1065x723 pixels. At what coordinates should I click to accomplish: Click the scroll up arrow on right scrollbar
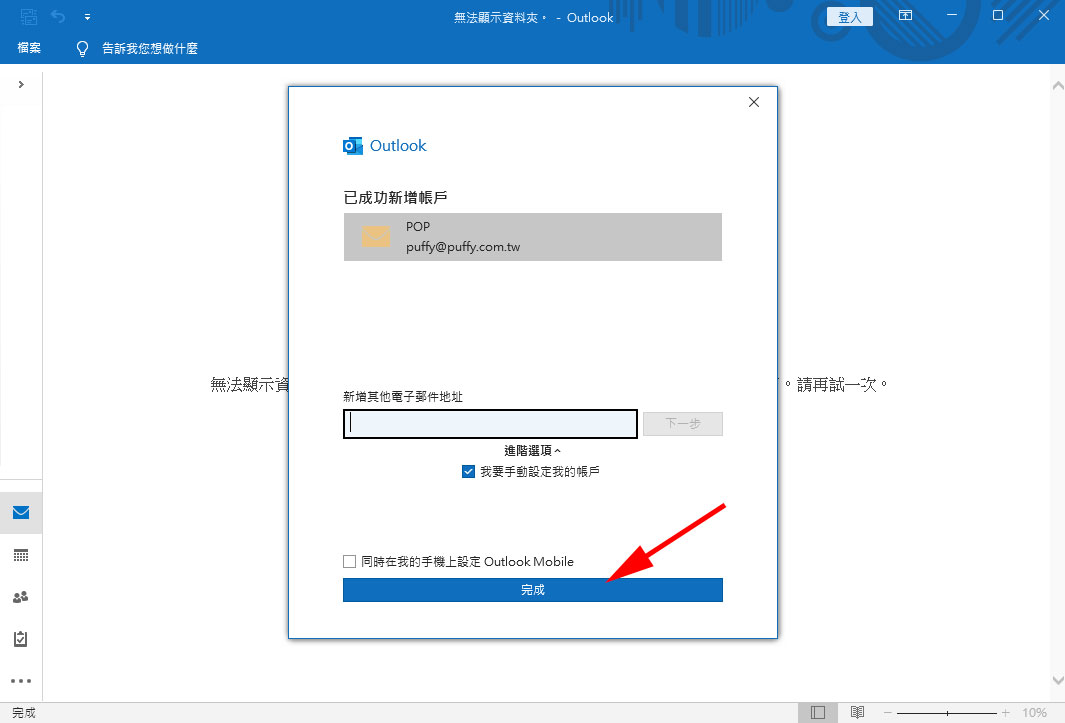tap(1058, 86)
